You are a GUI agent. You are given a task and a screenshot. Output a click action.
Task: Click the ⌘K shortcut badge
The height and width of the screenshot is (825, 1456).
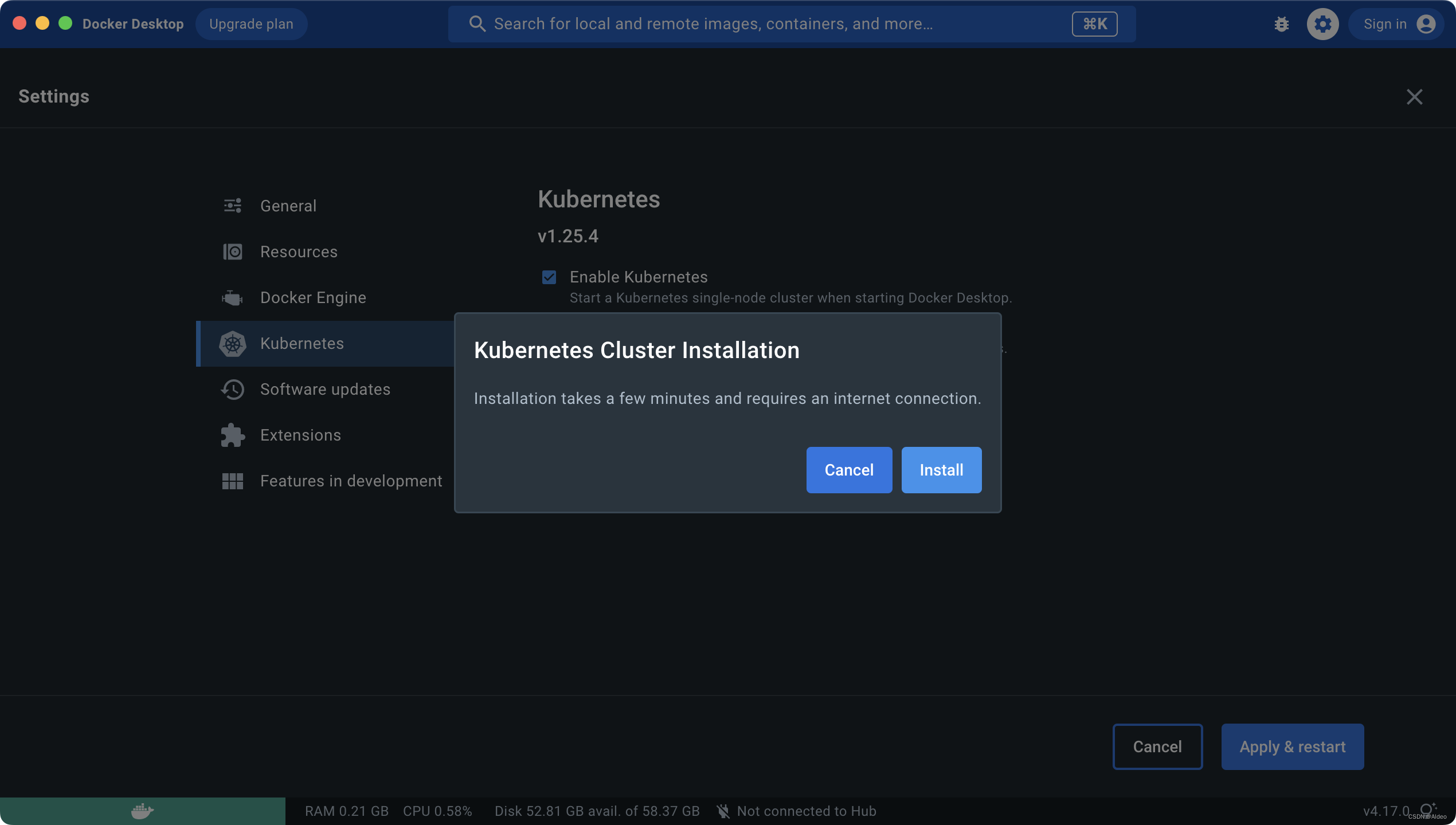pos(1094,24)
